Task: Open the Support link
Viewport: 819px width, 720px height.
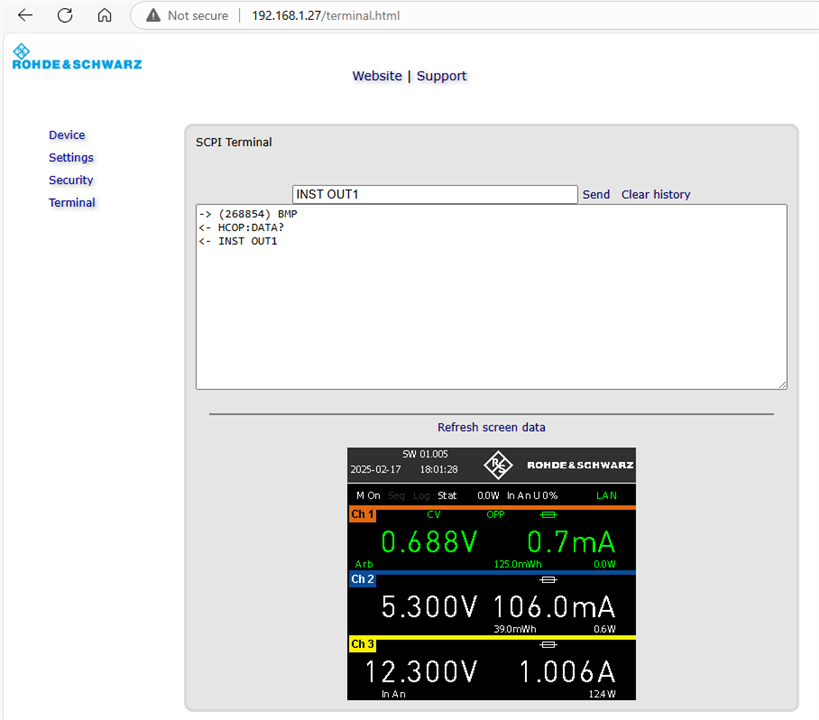Action: coord(441,76)
